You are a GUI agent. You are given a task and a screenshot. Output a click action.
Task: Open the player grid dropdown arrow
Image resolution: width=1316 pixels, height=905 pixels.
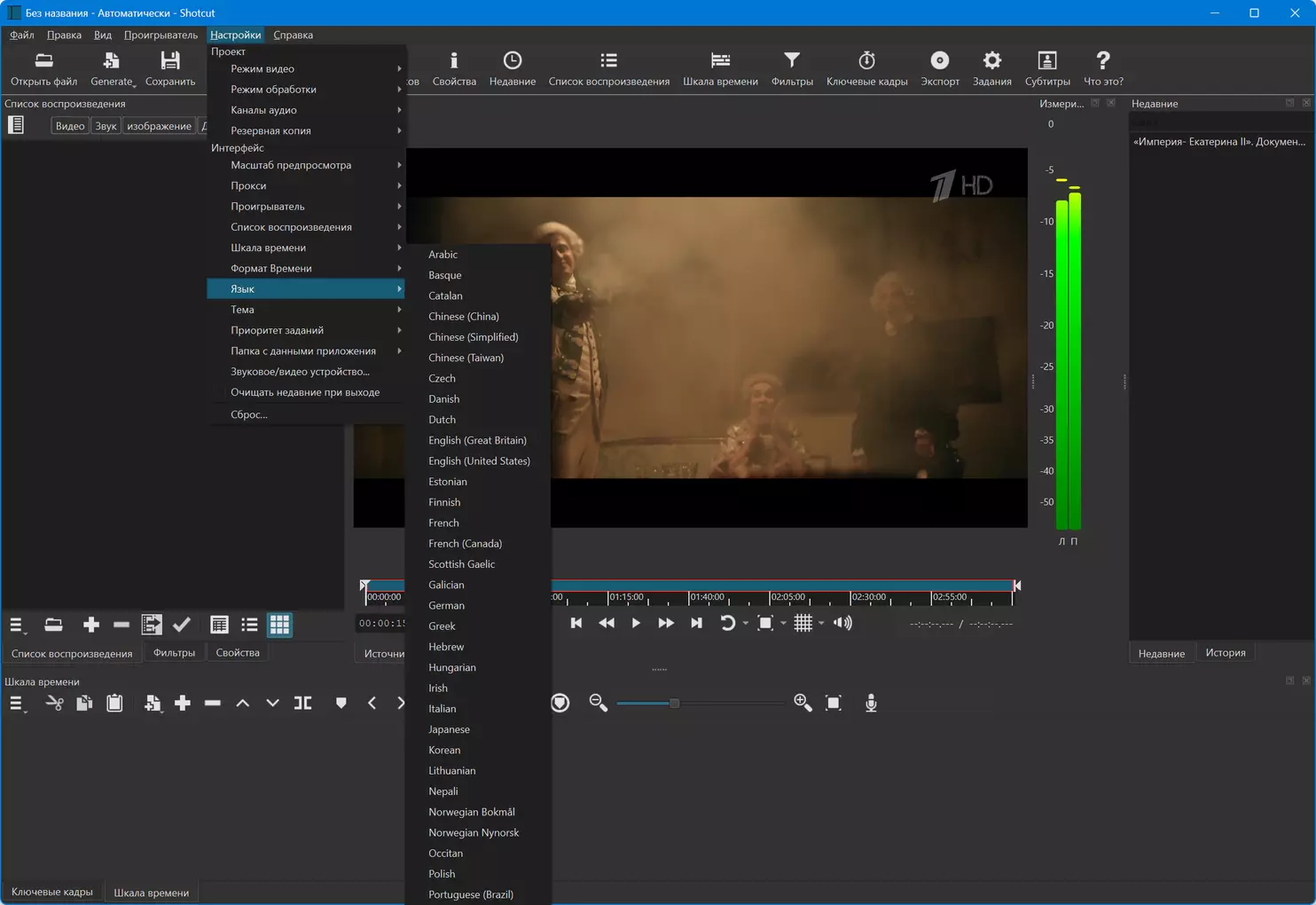point(821,624)
